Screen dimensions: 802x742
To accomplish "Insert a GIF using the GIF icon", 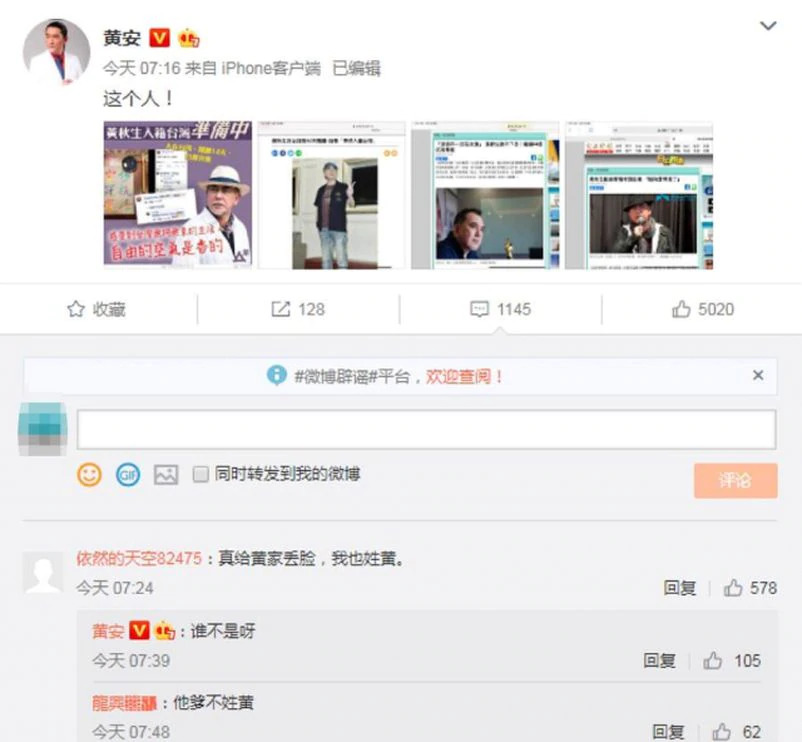I will point(127,474).
